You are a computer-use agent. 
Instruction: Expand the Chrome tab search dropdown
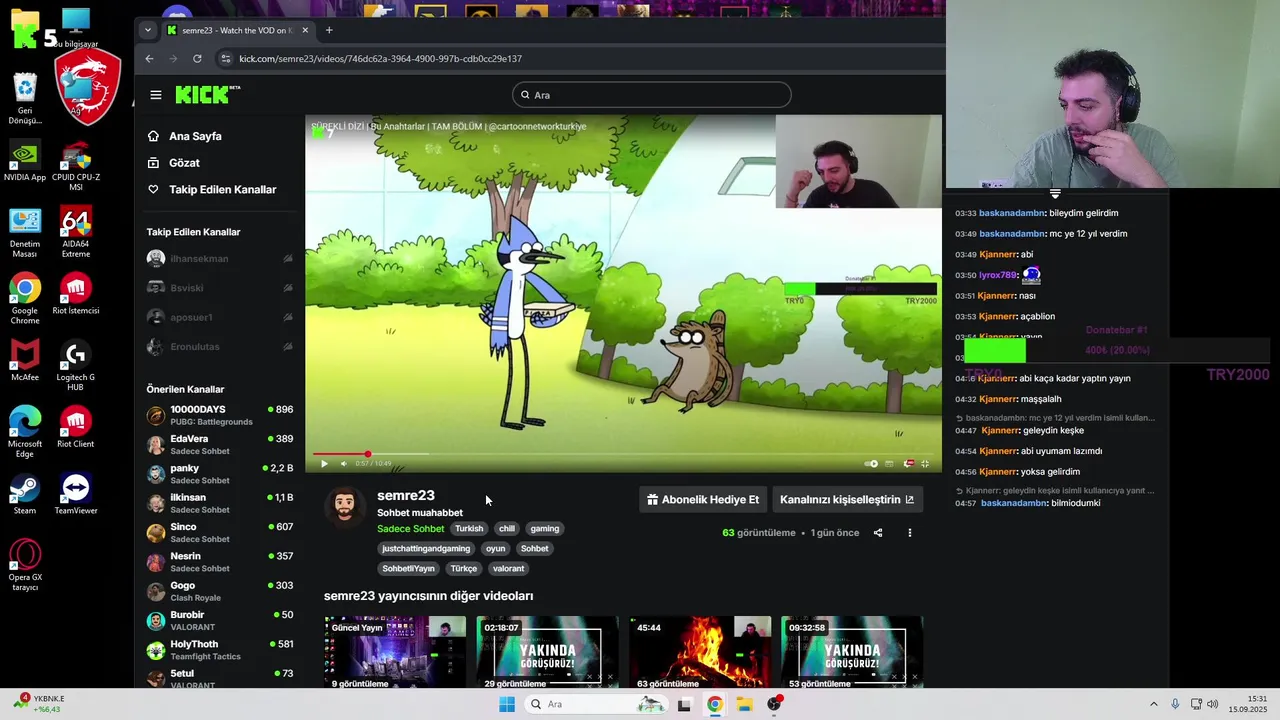pyautogui.click(x=148, y=30)
